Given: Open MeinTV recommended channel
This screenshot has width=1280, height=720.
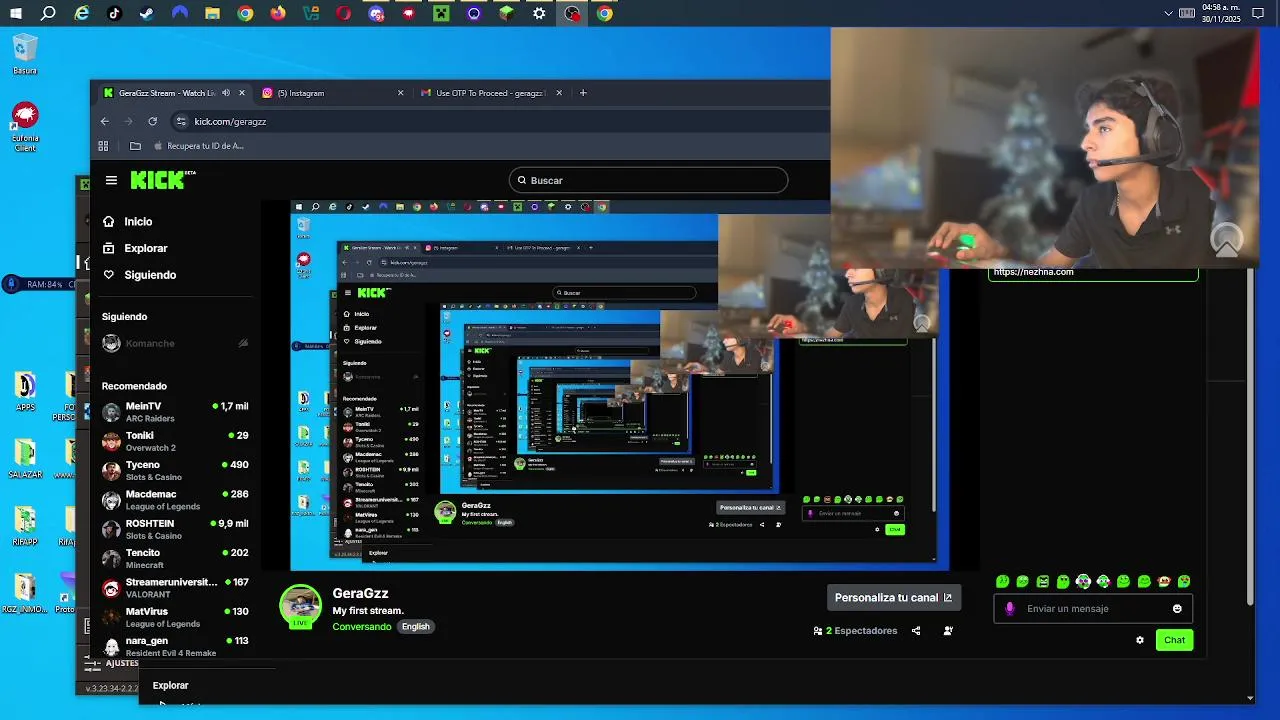Looking at the screenshot, I should click(x=175, y=412).
